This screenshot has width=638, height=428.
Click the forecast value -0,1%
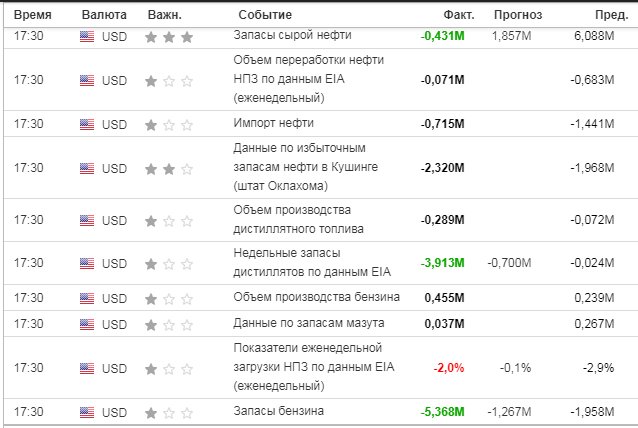click(x=516, y=368)
